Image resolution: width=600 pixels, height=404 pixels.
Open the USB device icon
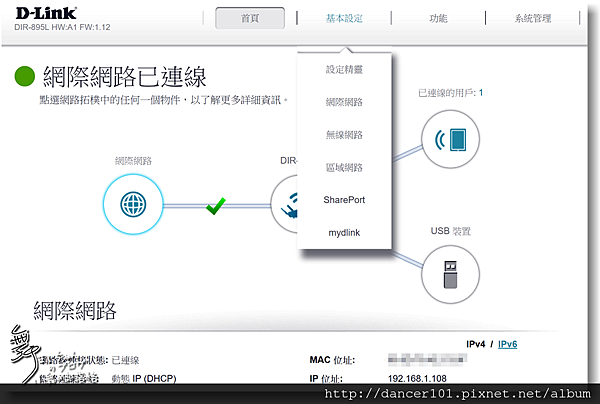pyautogui.click(x=450, y=275)
